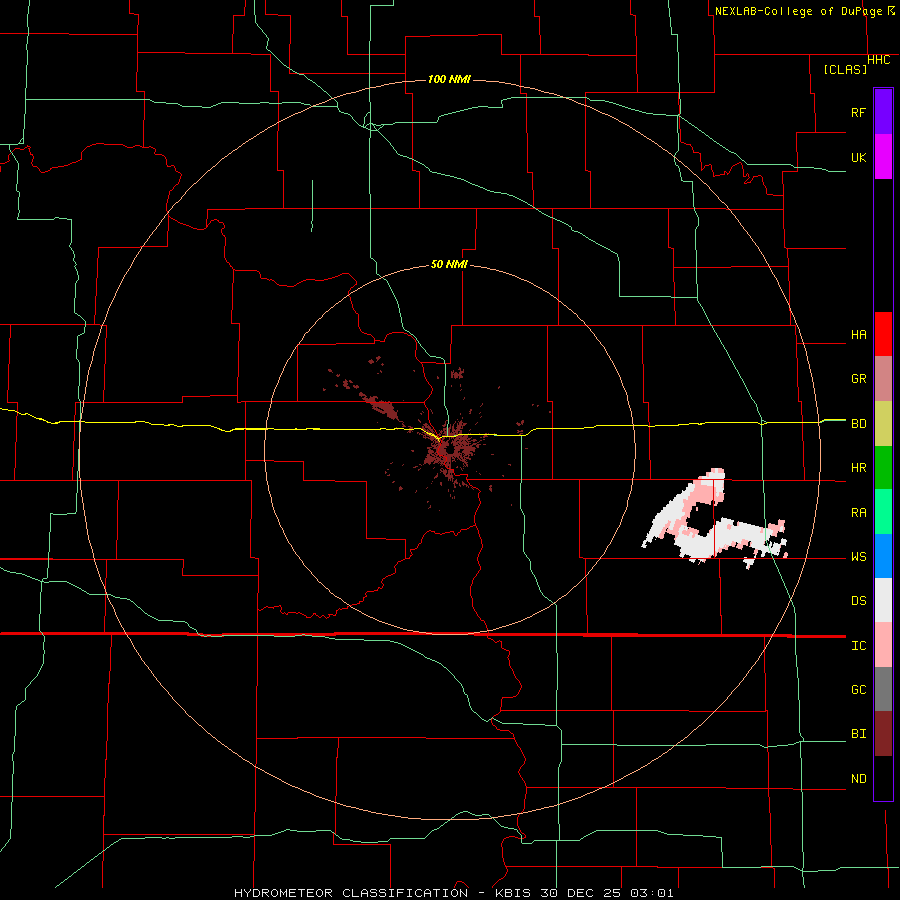This screenshot has width=900, height=900.
Task: Click the UK magenta color swatch
Action: [883, 157]
